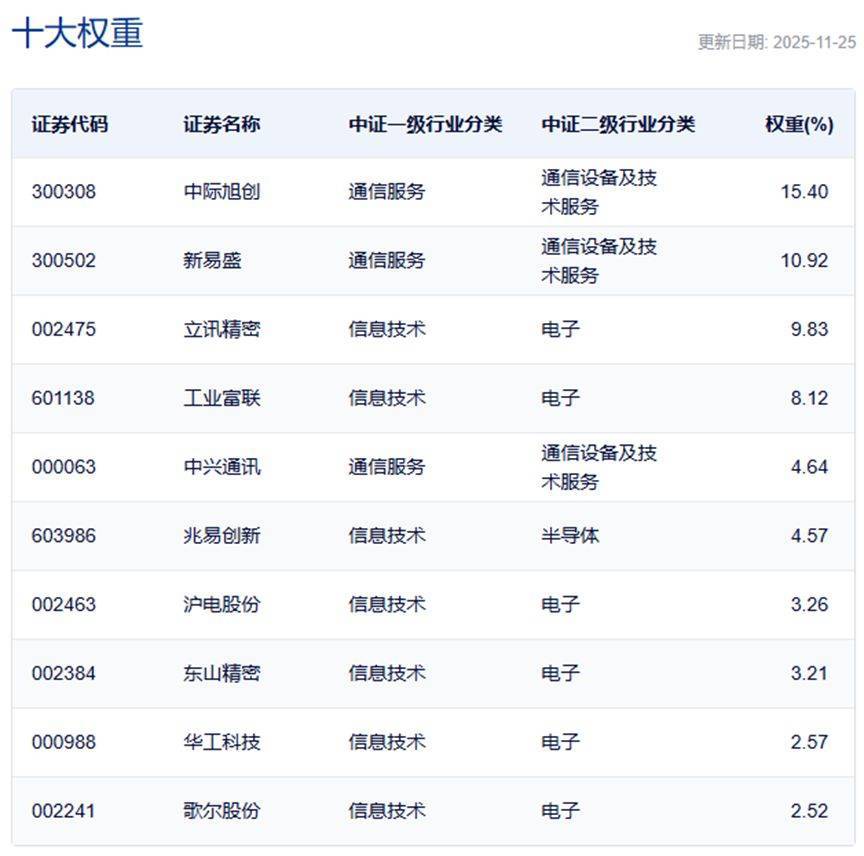
Task: Click weight value 3.21
Action: coord(809,674)
